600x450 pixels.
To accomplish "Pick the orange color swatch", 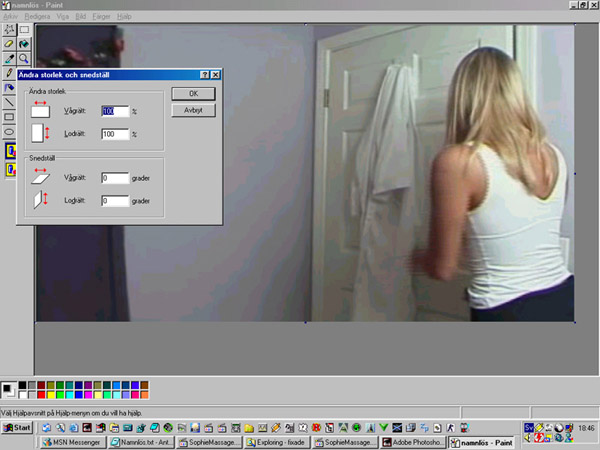I will pos(144,395).
